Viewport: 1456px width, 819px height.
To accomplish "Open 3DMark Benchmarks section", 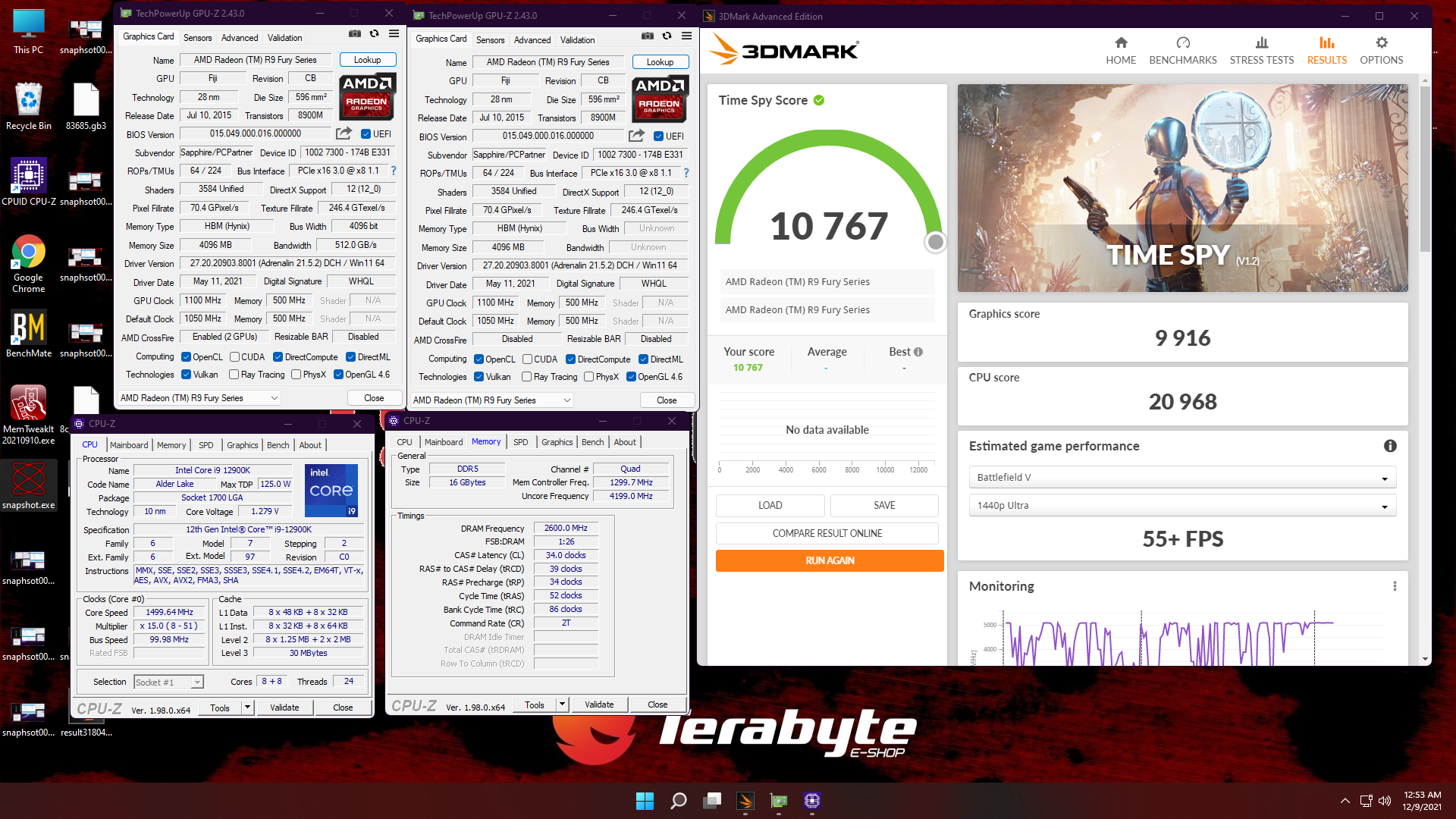I will tap(1182, 51).
